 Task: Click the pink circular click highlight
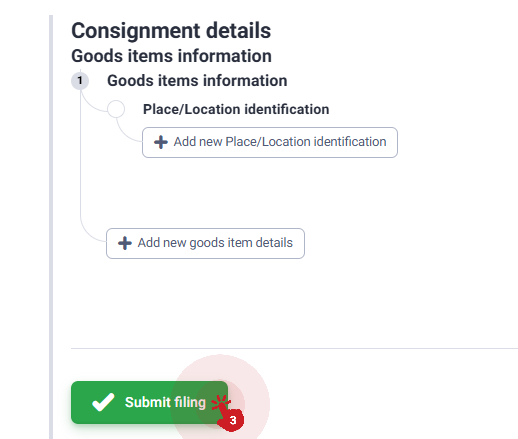pos(220,398)
